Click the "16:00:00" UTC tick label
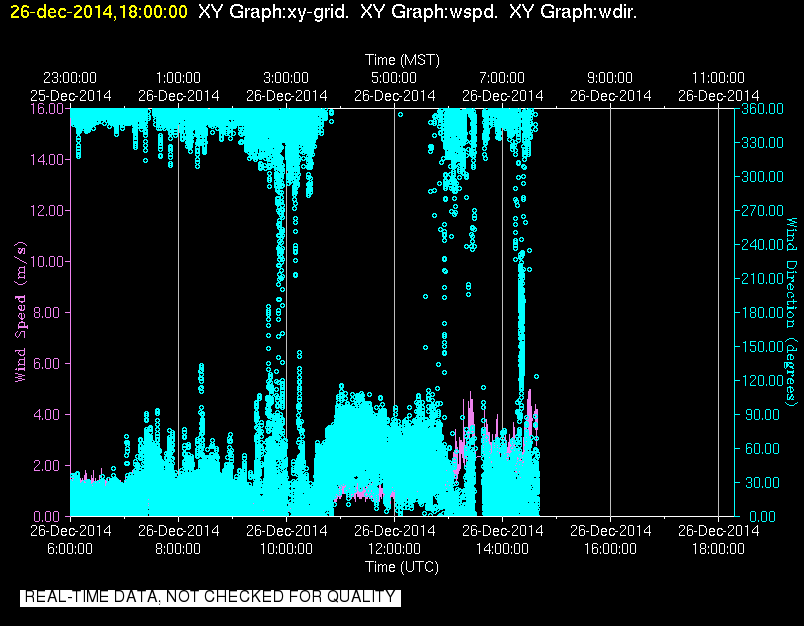Viewport: 804px width, 626px height. tap(610, 549)
